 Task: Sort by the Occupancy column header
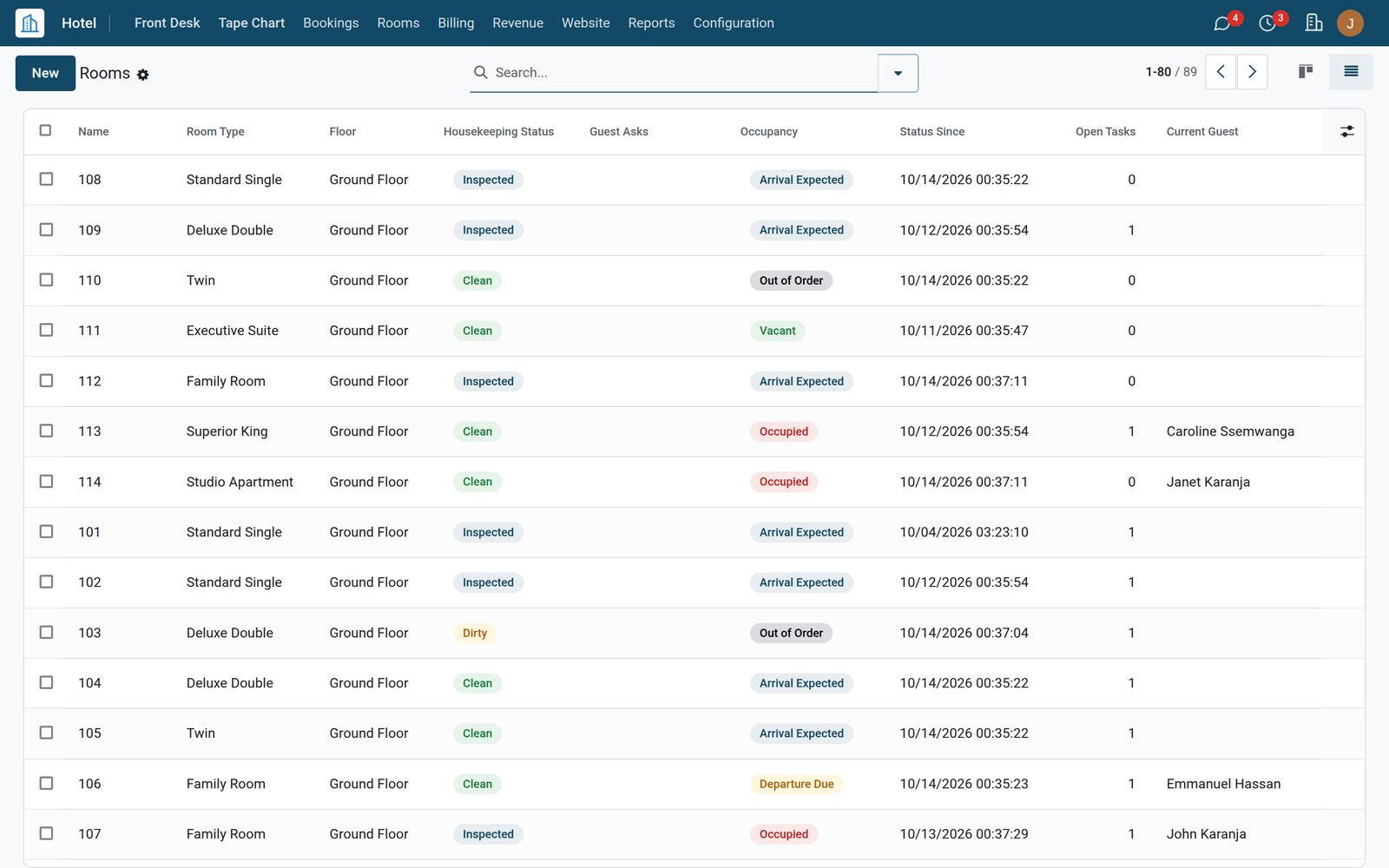768,132
